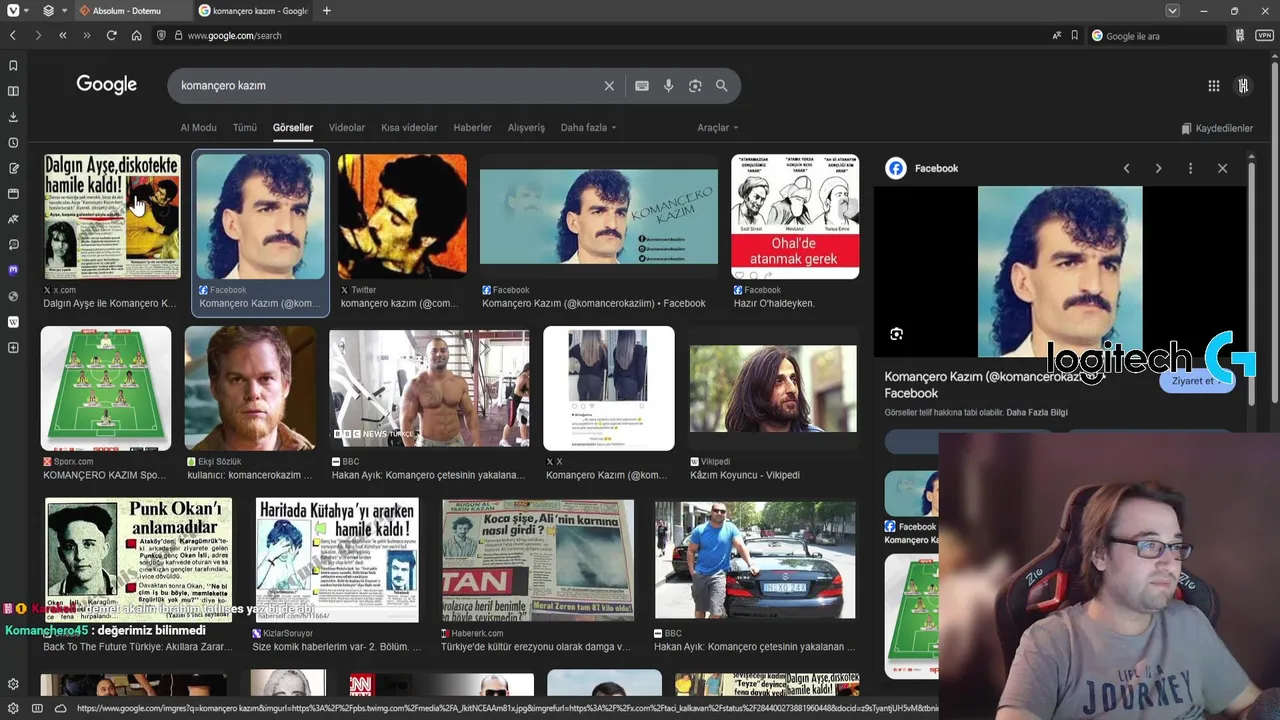
Task: Open the Bookmarks panel in sidebar
Action: click(x=13, y=65)
